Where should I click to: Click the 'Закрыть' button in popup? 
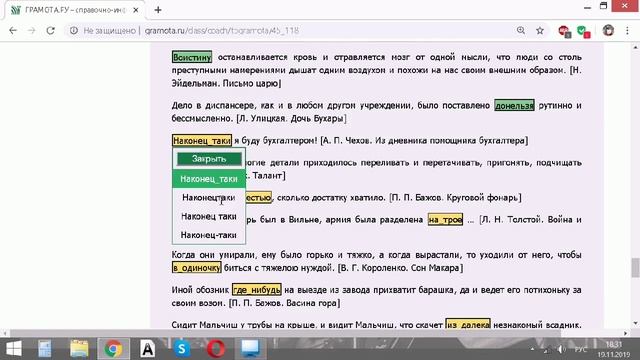[209, 159]
